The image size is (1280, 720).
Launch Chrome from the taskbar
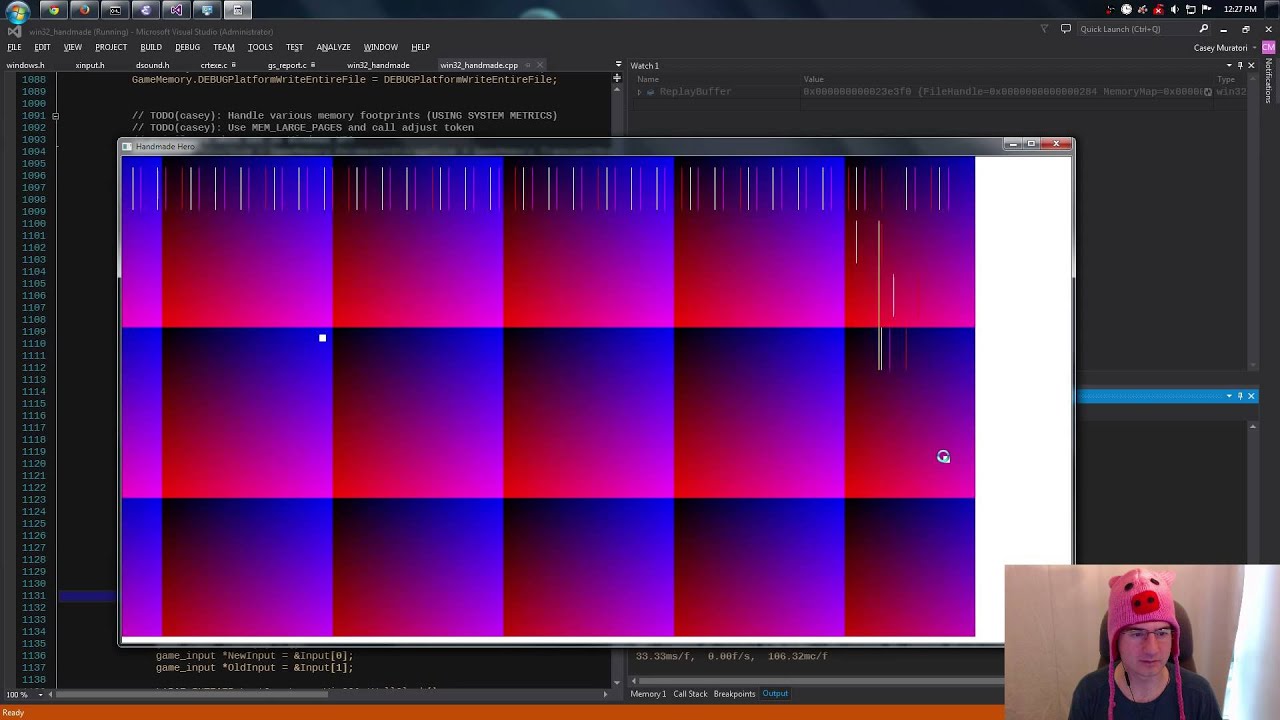(54, 10)
